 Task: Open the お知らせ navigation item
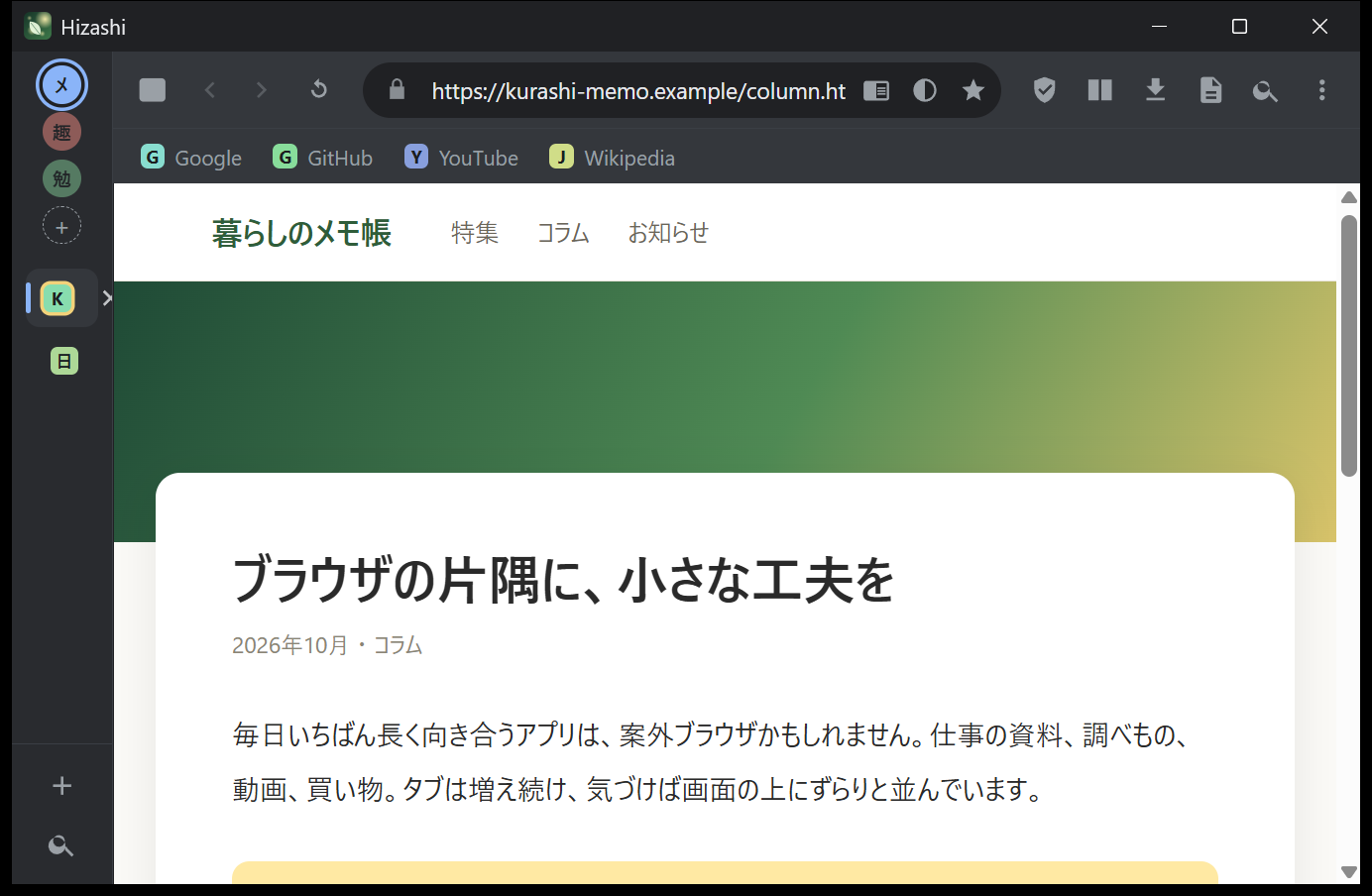pyautogui.click(x=668, y=233)
